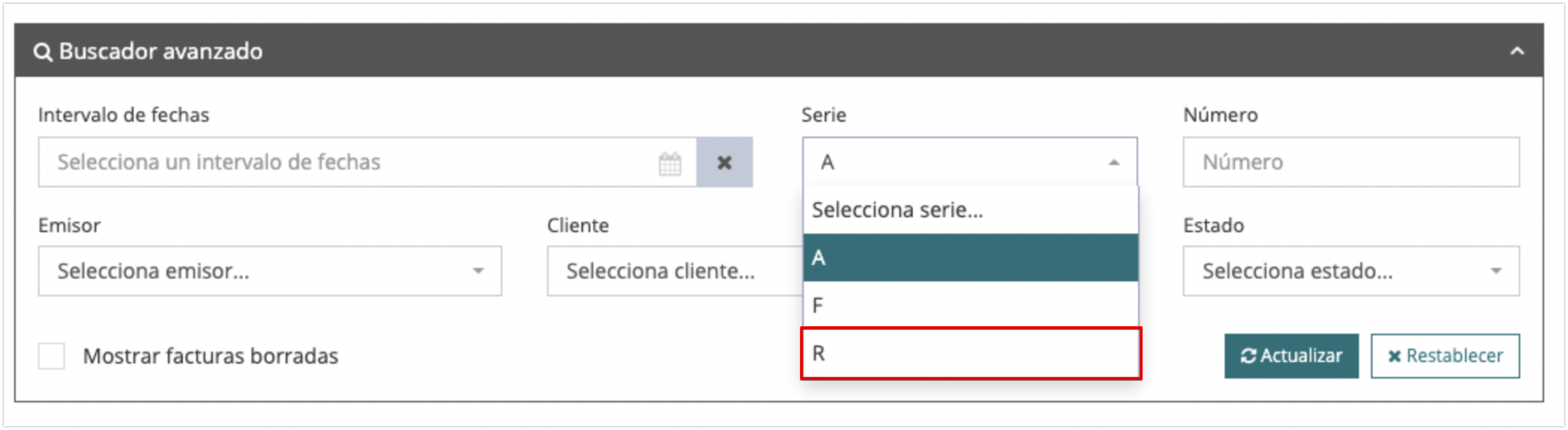Click the refresh icon on Actualizar

tap(1248, 356)
